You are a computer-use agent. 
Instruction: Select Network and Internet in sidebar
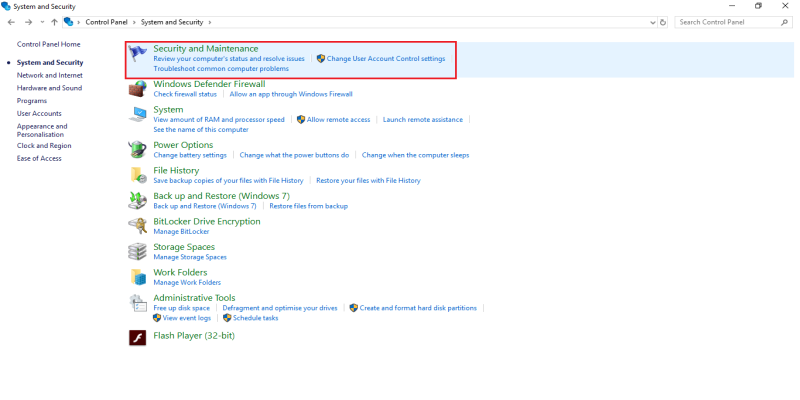(49, 75)
